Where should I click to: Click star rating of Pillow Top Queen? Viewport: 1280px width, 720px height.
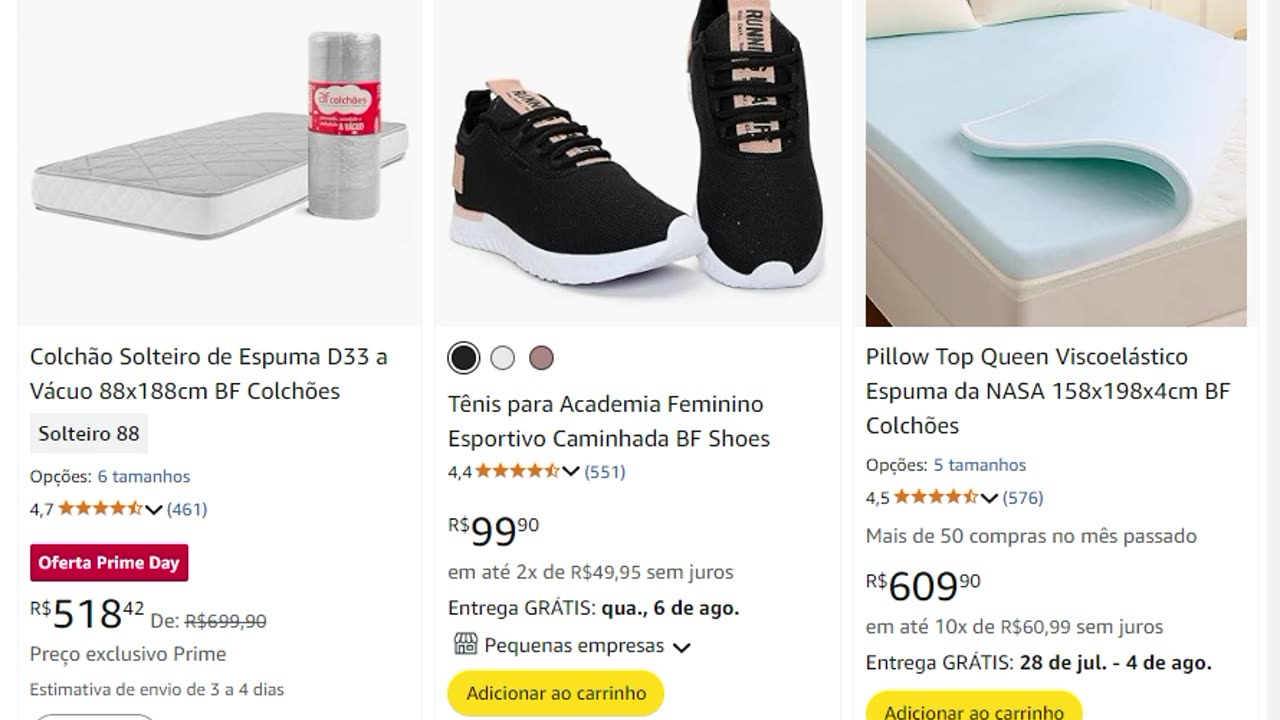point(935,498)
